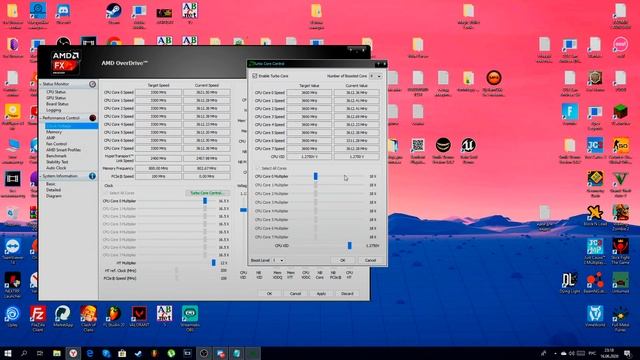The image size is (640, 360).
Task: Open Diagram under System Information
Action: (x=53, y=196)
